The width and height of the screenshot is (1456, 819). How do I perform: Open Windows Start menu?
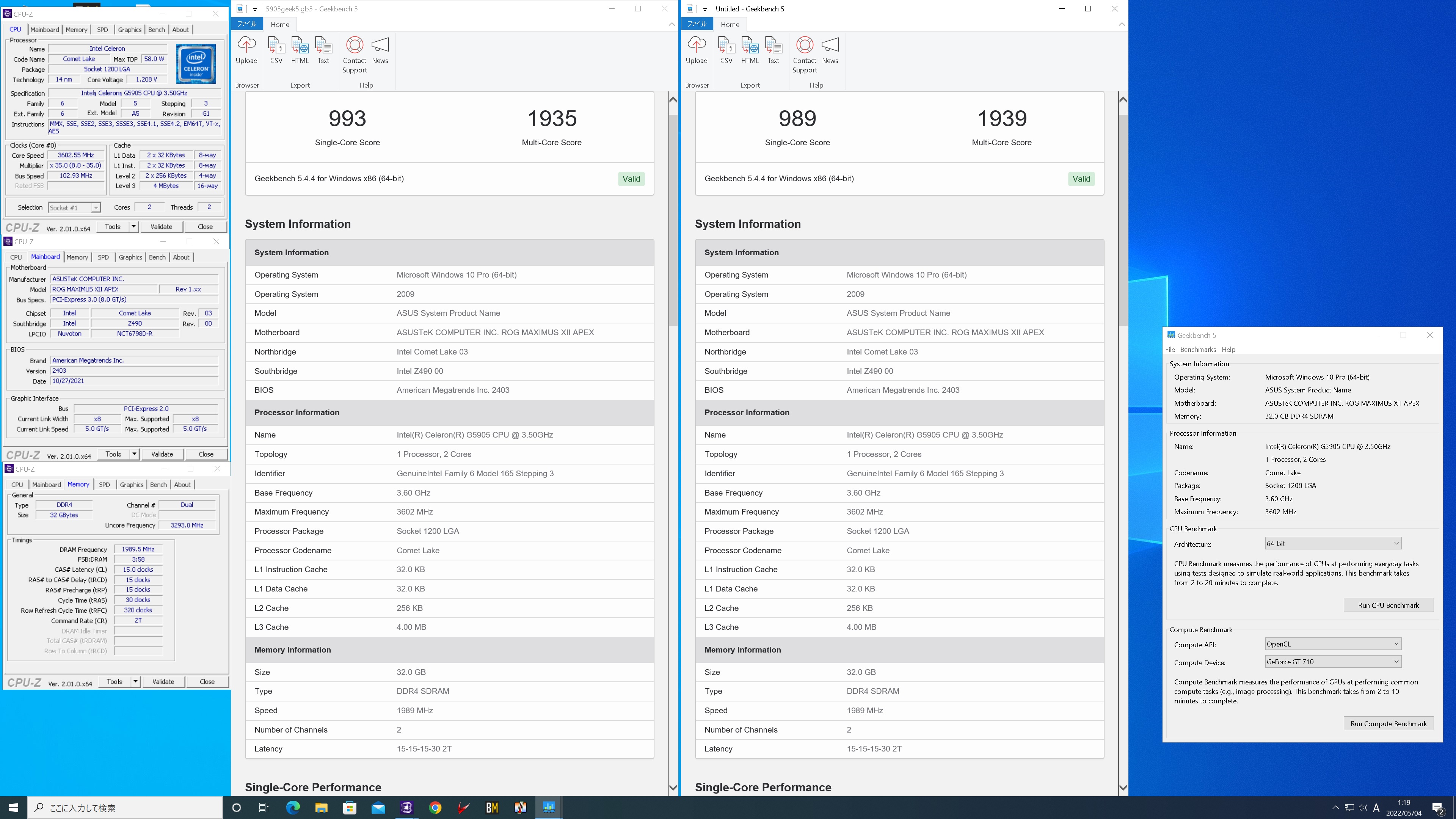tap(14, 808)
